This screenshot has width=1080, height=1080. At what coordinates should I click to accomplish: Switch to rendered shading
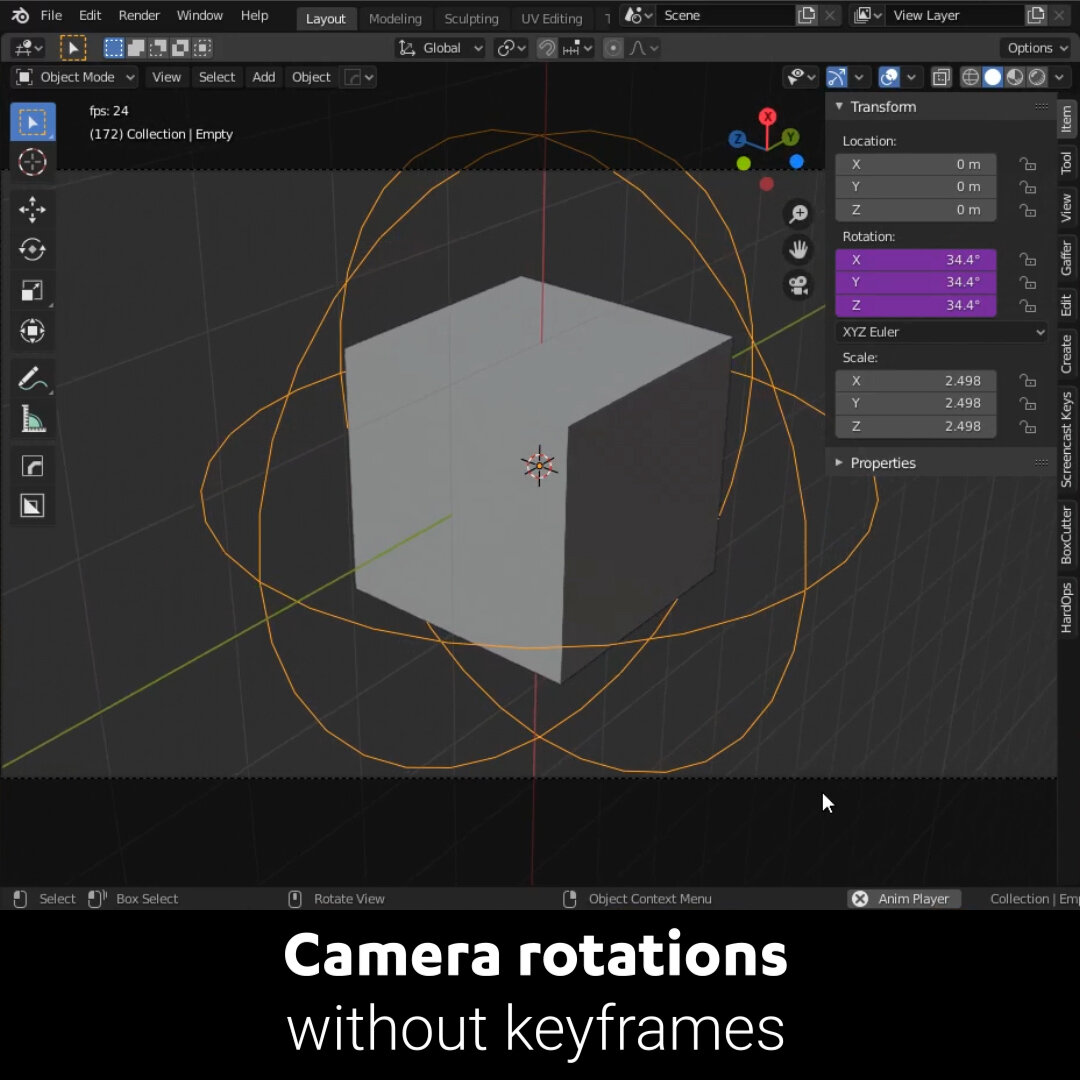click(x=1037, y=77)
